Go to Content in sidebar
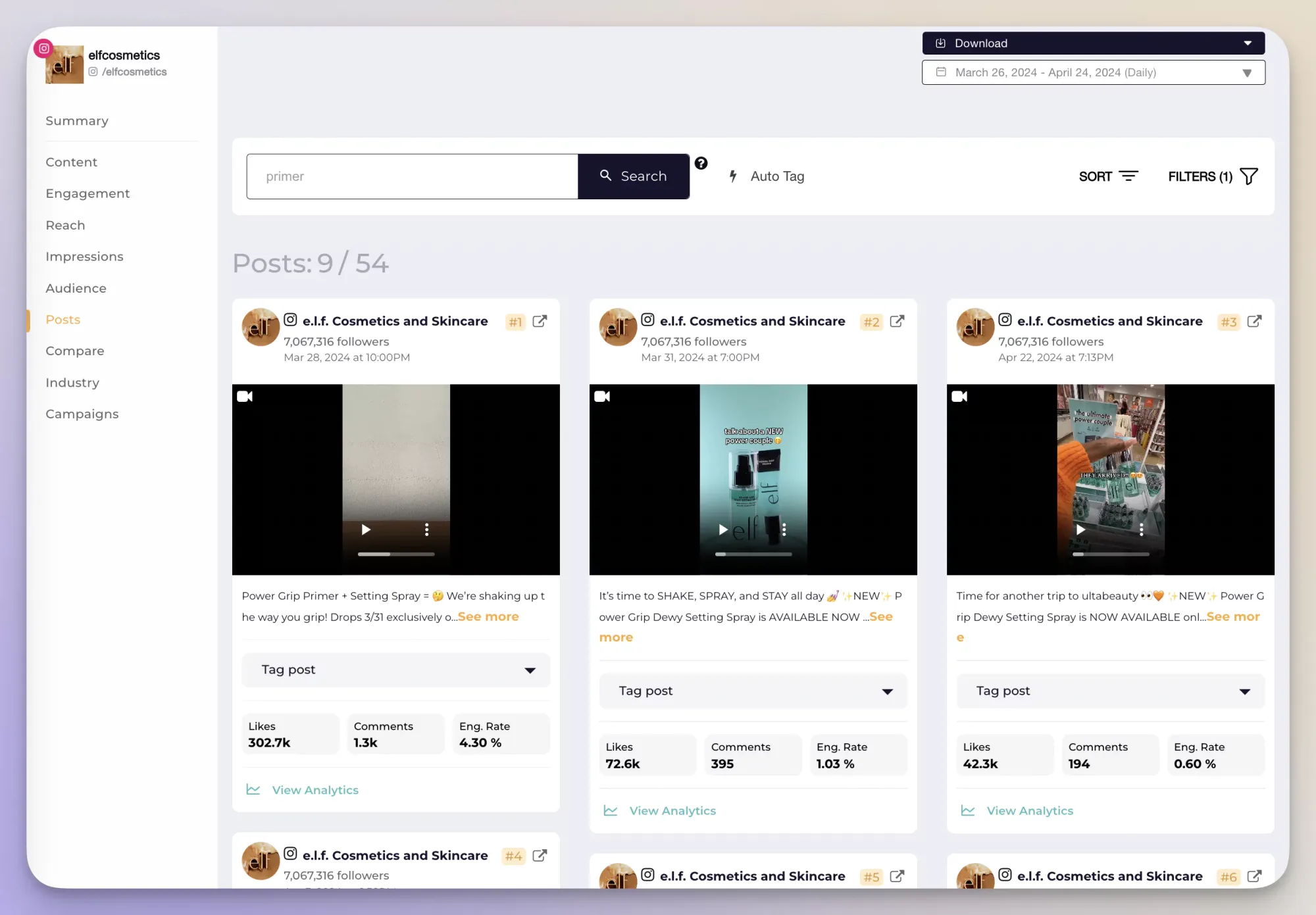The height and width of the screenshot is (915, 1316). 71,162
